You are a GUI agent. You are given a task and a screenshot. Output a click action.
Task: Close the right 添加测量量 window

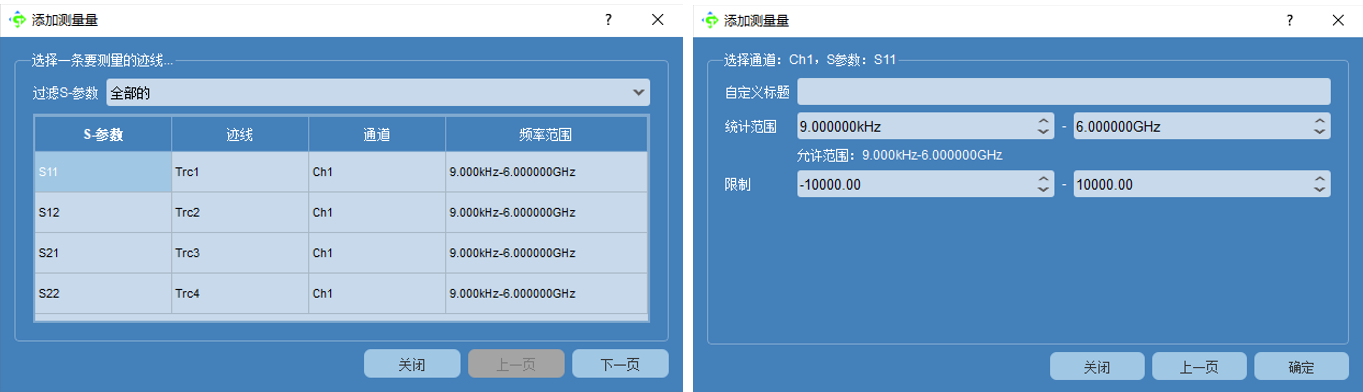1338,19
